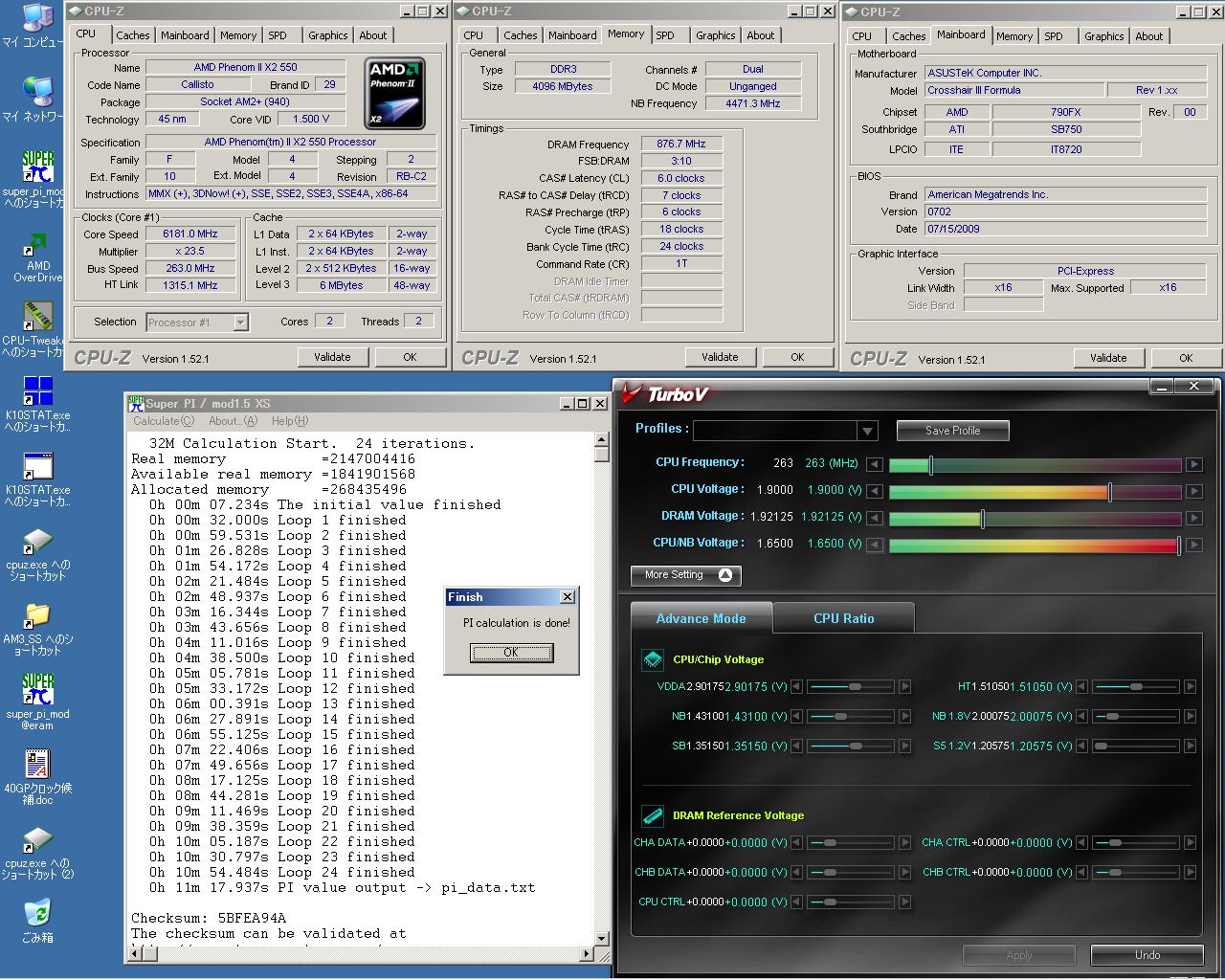Viewport: 1225px width, 980px height.
Task: Open AMD OverDrive desktop shortcut
Action: tap(37, 256)
